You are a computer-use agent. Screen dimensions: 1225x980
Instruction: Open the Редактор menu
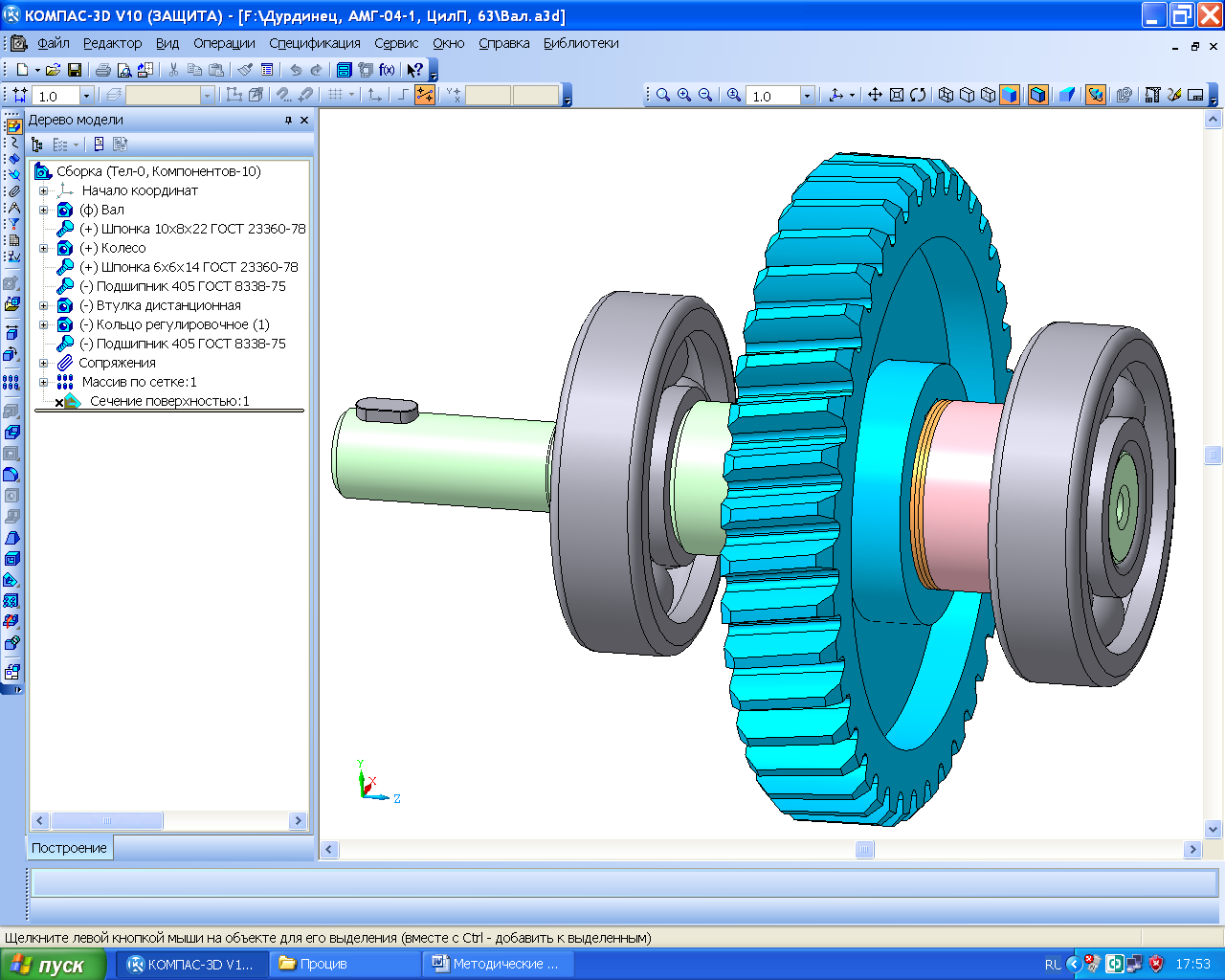[x=112, y=43]
